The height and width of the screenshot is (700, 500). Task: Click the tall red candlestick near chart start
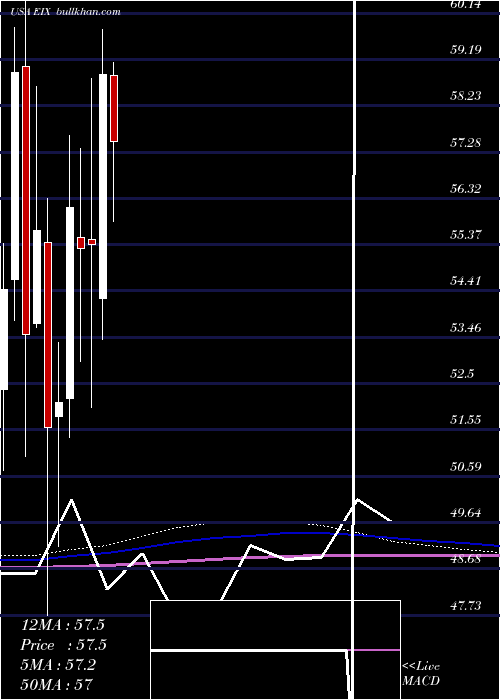[26, 200]
